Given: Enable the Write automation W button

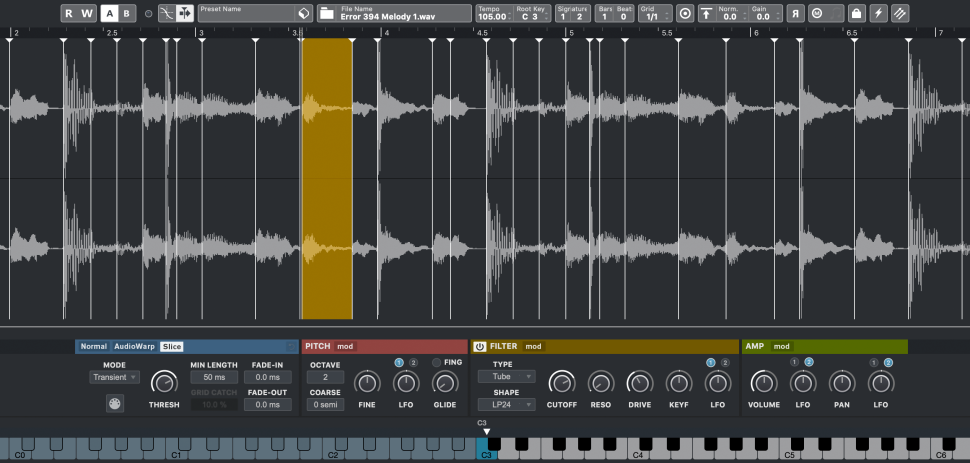Looking at the screenshot, I should point(87,13).
